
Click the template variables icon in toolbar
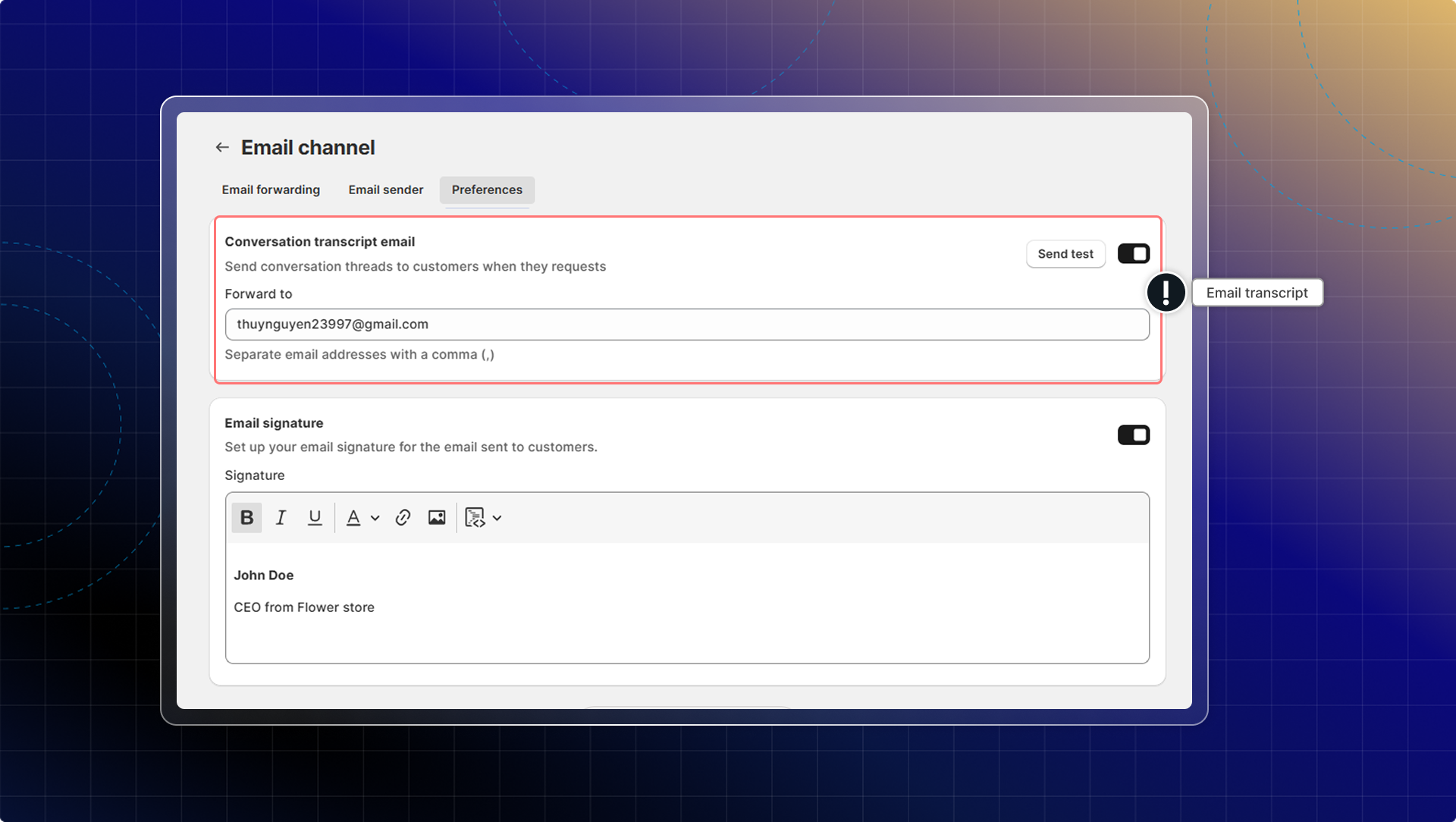[475, 518]
